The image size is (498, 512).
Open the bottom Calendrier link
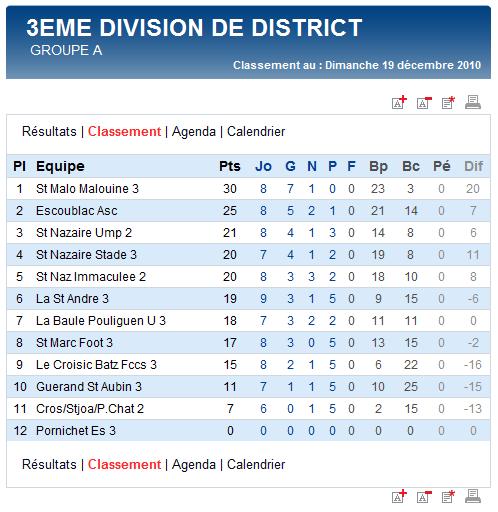tap(256, 464)
